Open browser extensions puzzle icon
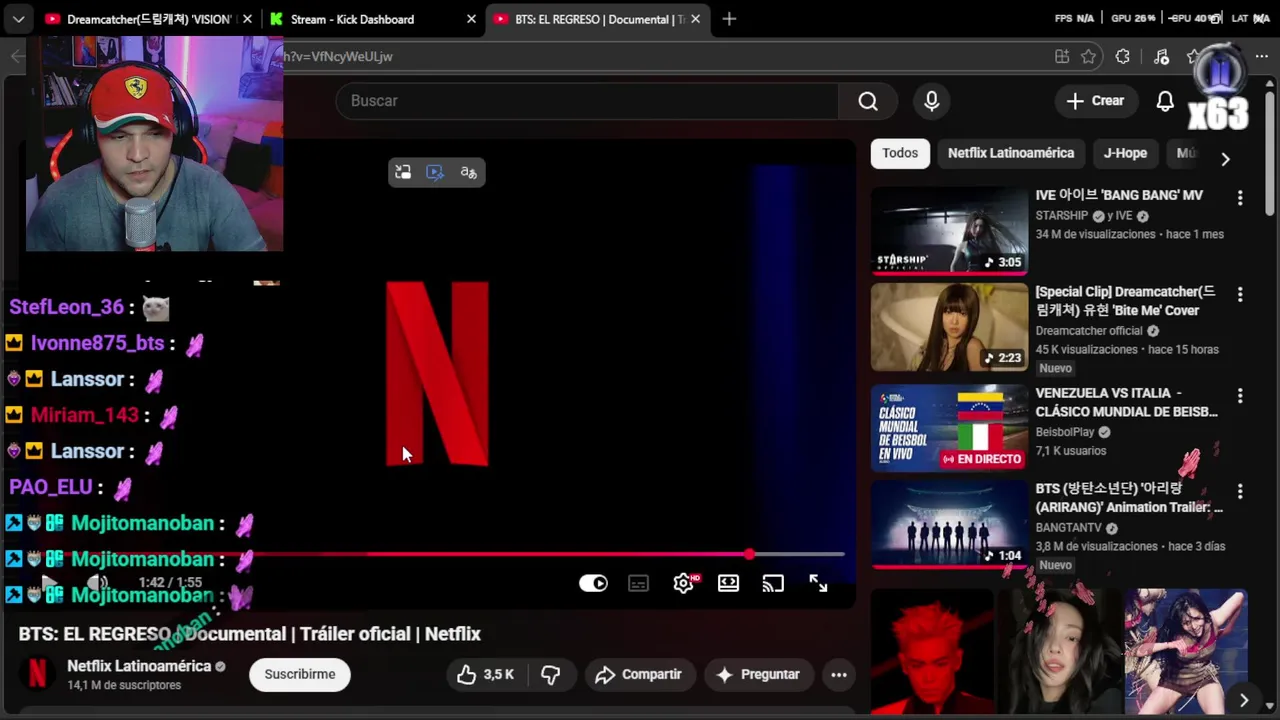 1123,57
